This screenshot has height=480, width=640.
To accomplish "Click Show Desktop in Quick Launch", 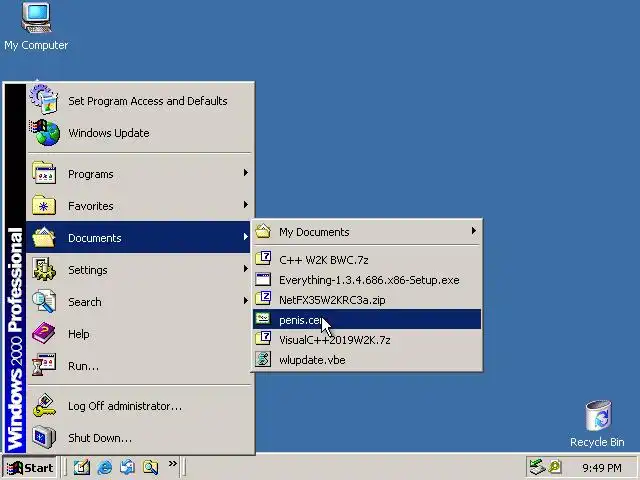I will click(x=82, y=467).
